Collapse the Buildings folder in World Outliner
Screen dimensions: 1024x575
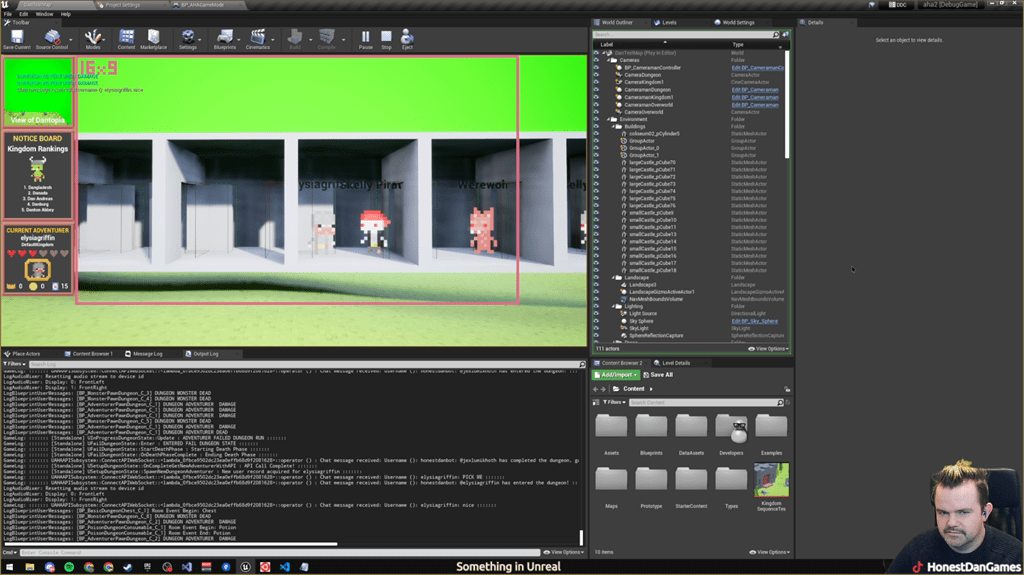tap(614, 126)
